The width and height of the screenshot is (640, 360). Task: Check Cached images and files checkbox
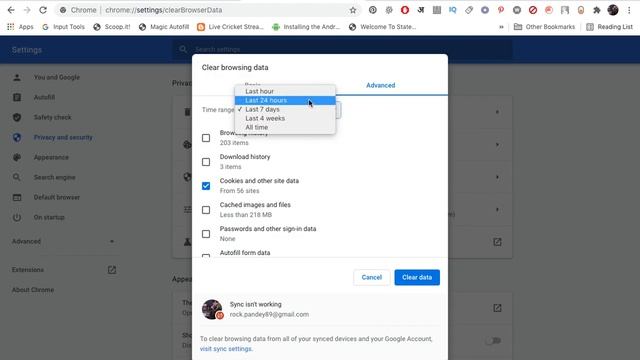pyautogui.click(x=206, y=210)
